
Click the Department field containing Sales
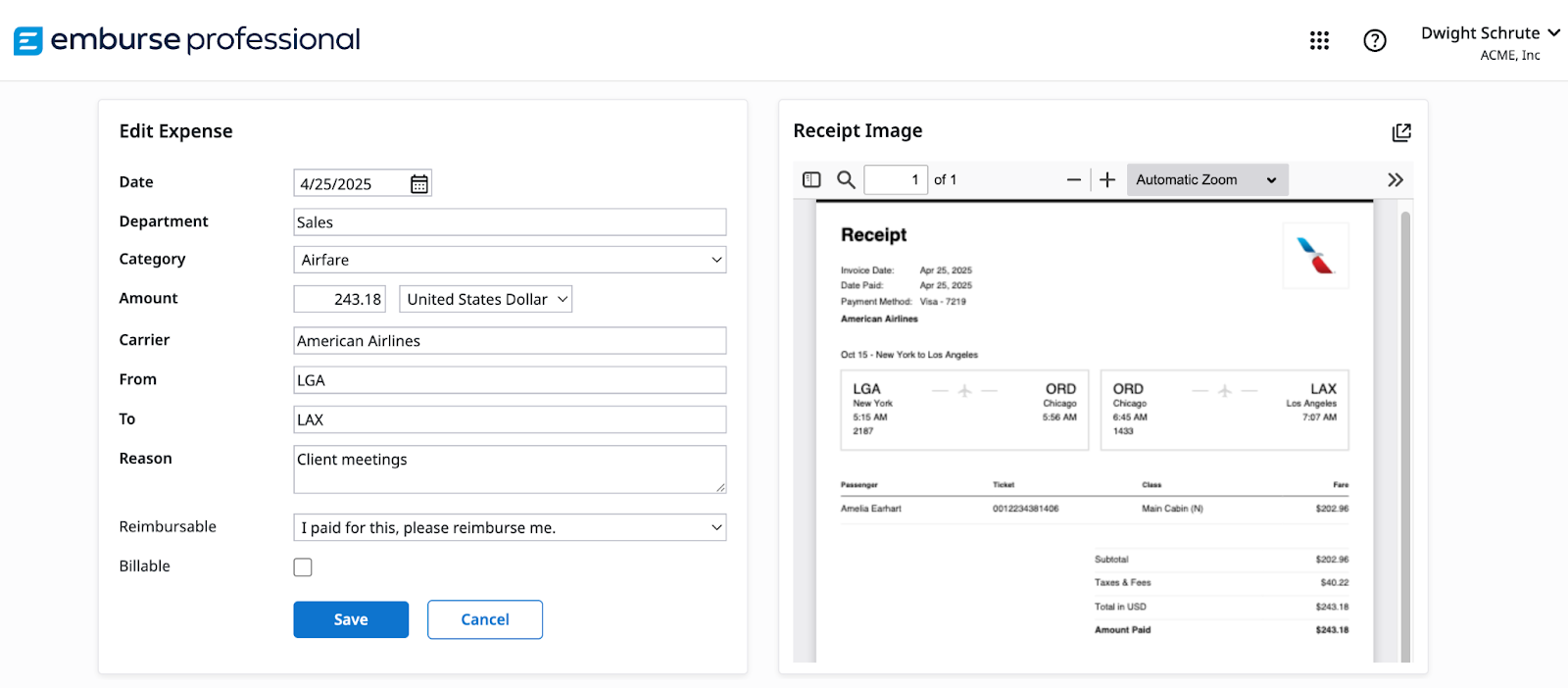510,221
